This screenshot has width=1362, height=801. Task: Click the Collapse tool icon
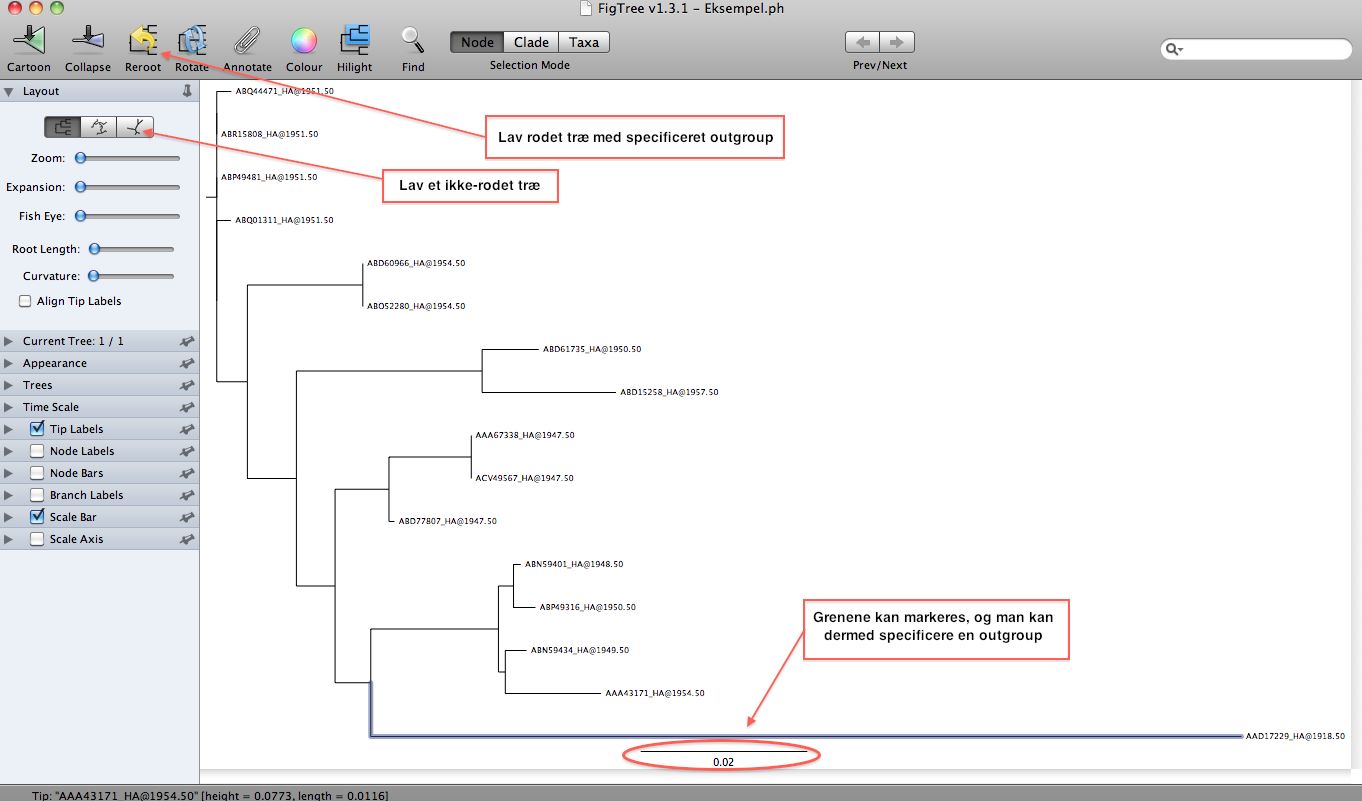point(88,41)
